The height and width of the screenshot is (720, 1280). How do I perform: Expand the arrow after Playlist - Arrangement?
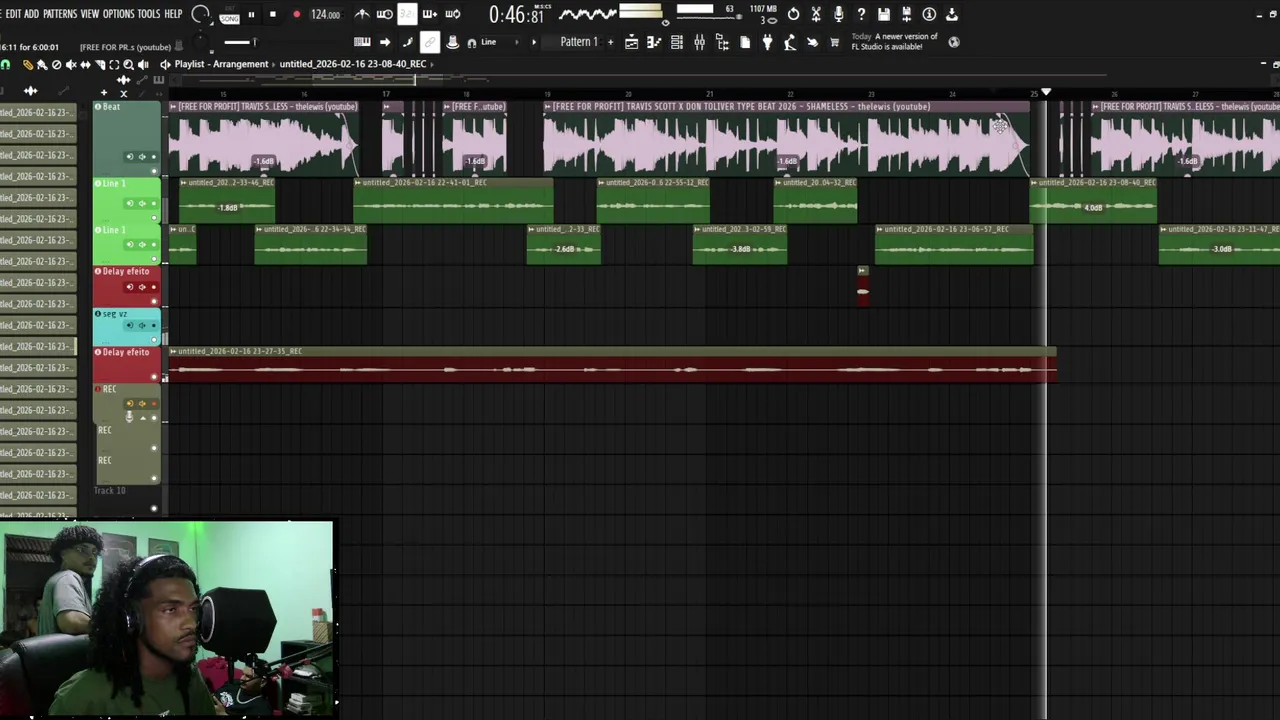coord(273,64)
